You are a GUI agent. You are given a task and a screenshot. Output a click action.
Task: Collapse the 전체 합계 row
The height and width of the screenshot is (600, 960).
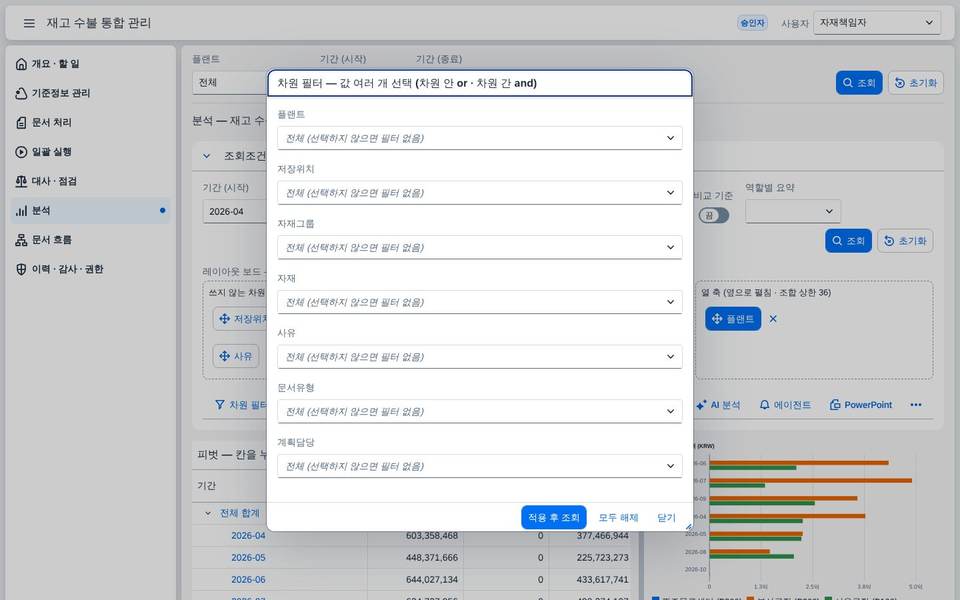[x=208, y=513]
